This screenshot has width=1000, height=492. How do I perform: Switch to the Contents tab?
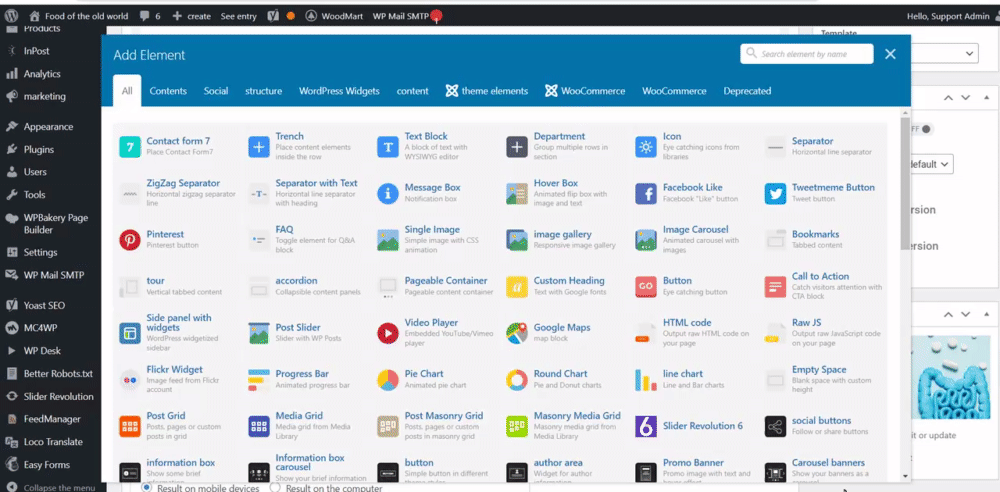(x=168, y=91)
